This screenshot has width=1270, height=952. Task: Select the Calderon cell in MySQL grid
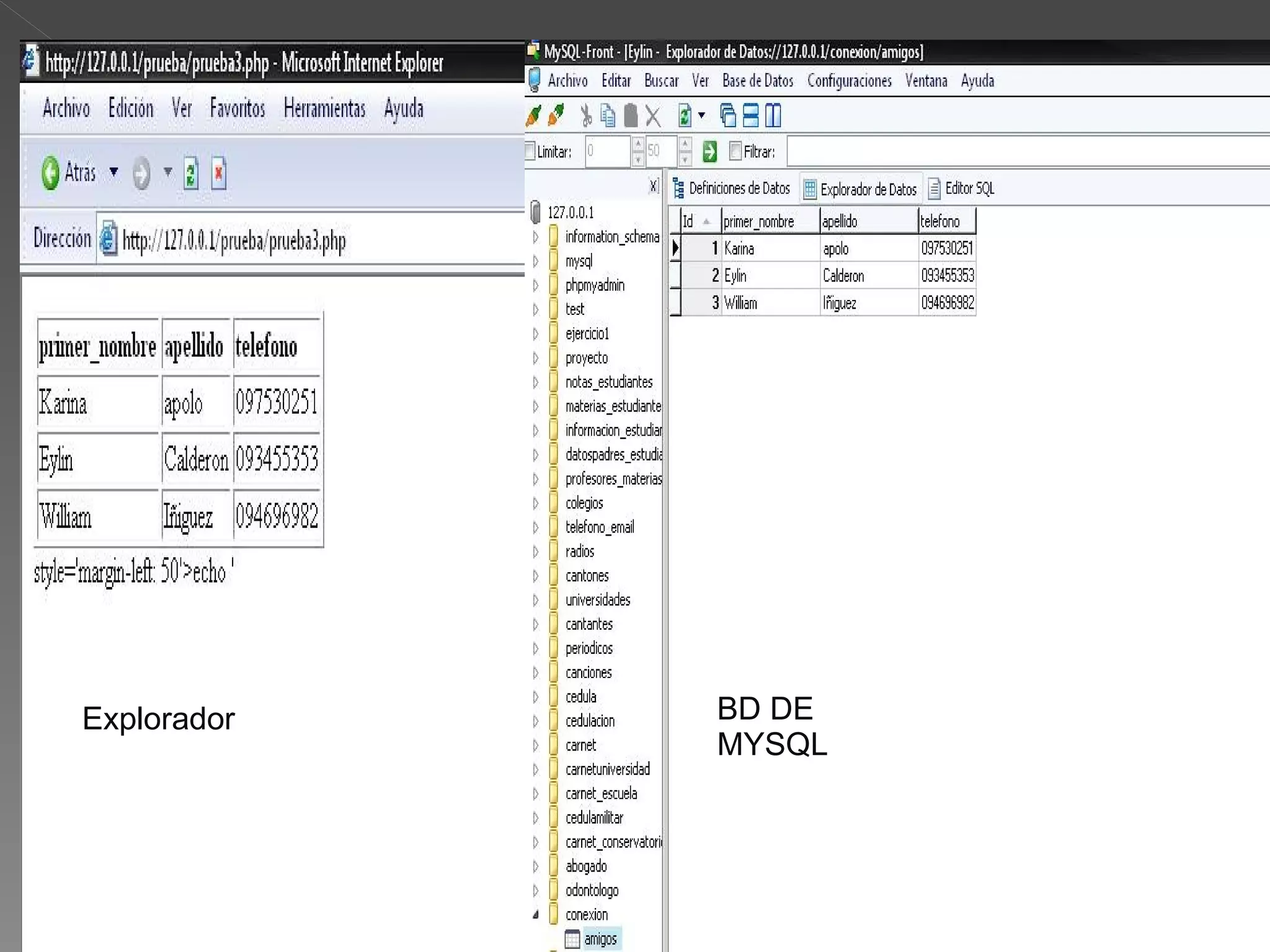(x=868, y=276)
